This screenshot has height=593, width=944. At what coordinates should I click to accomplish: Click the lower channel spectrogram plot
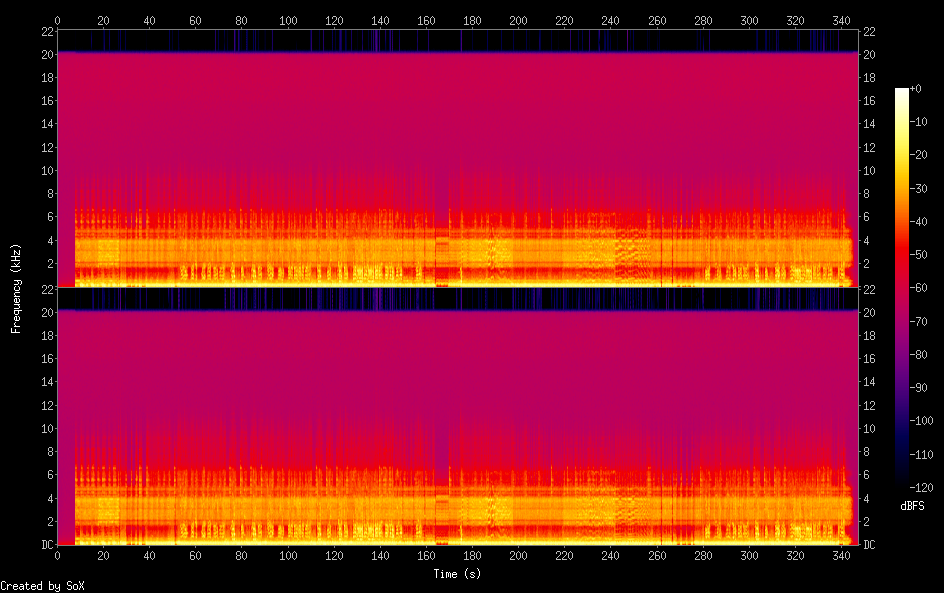458,417
